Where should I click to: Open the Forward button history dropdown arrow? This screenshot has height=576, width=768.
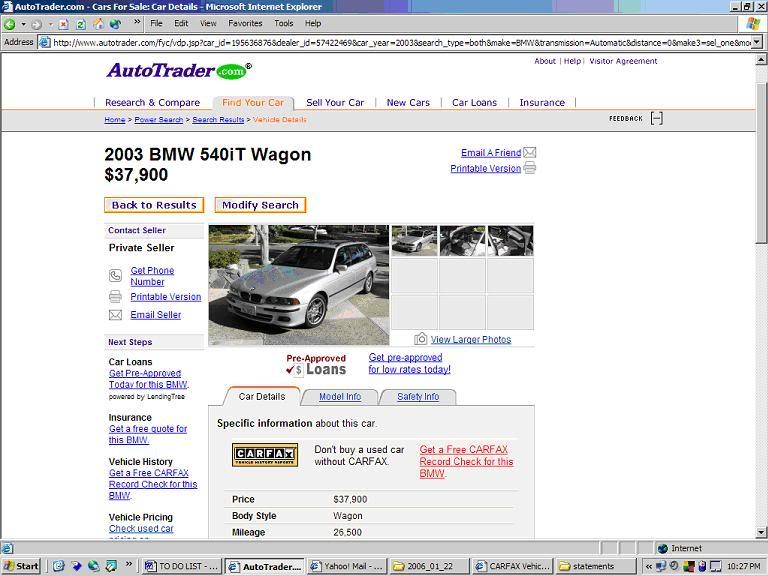click(50, 24)
